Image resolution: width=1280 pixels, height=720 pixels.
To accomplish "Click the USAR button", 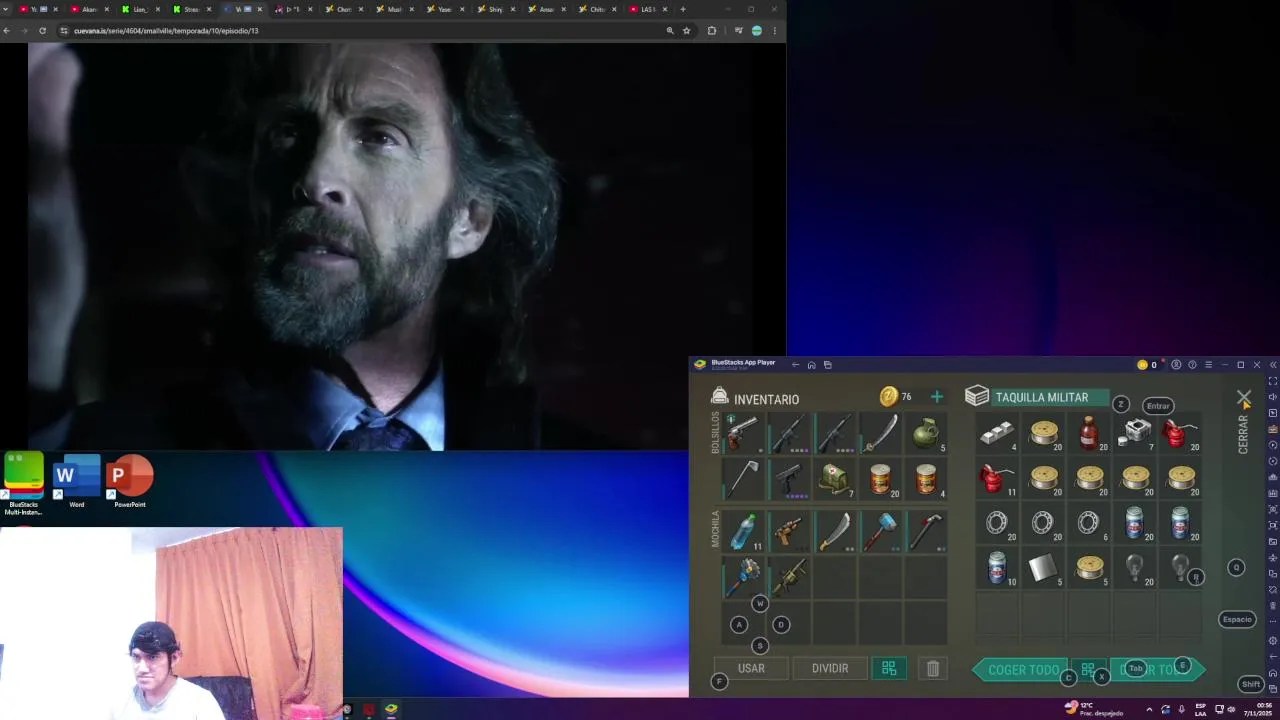I will click(751, 669).
